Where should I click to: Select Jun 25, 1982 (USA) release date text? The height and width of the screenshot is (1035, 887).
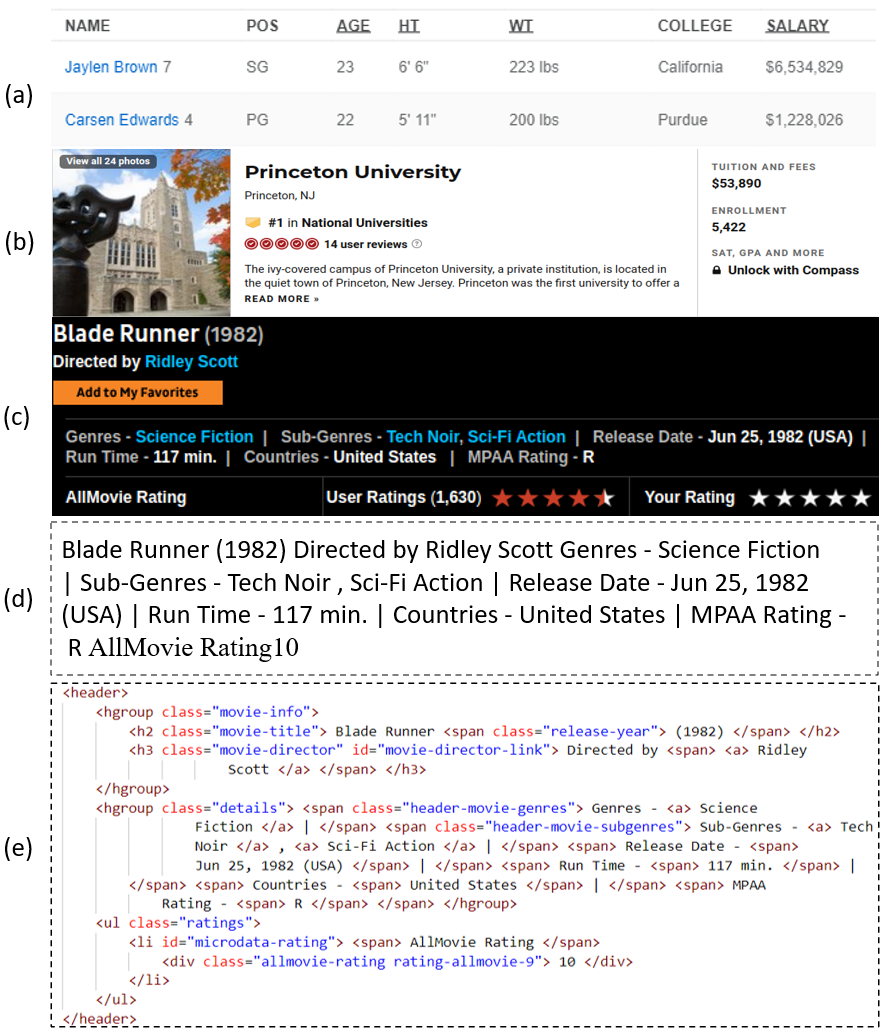click(x=780, y=437)
